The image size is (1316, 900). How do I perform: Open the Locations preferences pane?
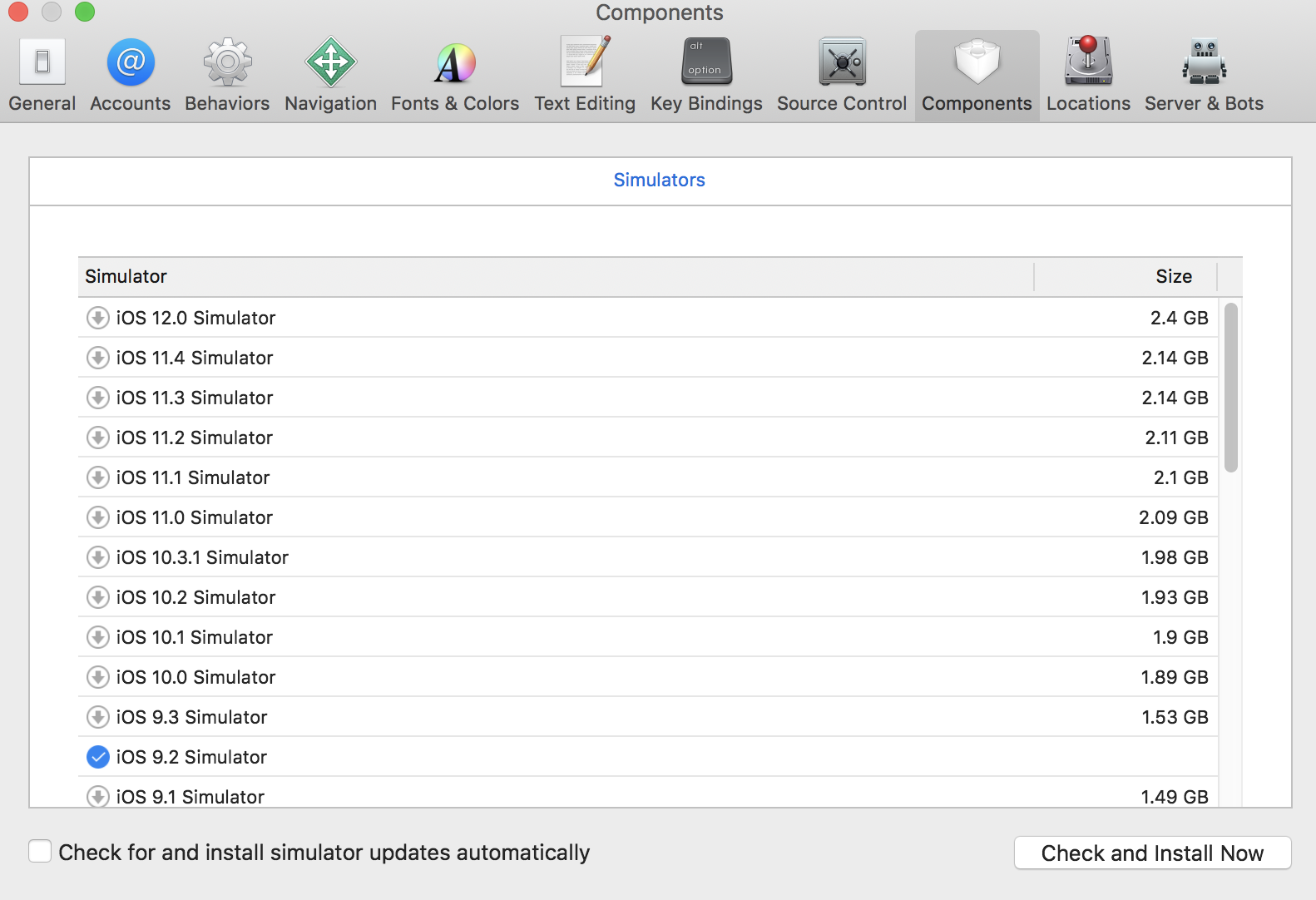pyautogui.click(x=1088, y=76)
